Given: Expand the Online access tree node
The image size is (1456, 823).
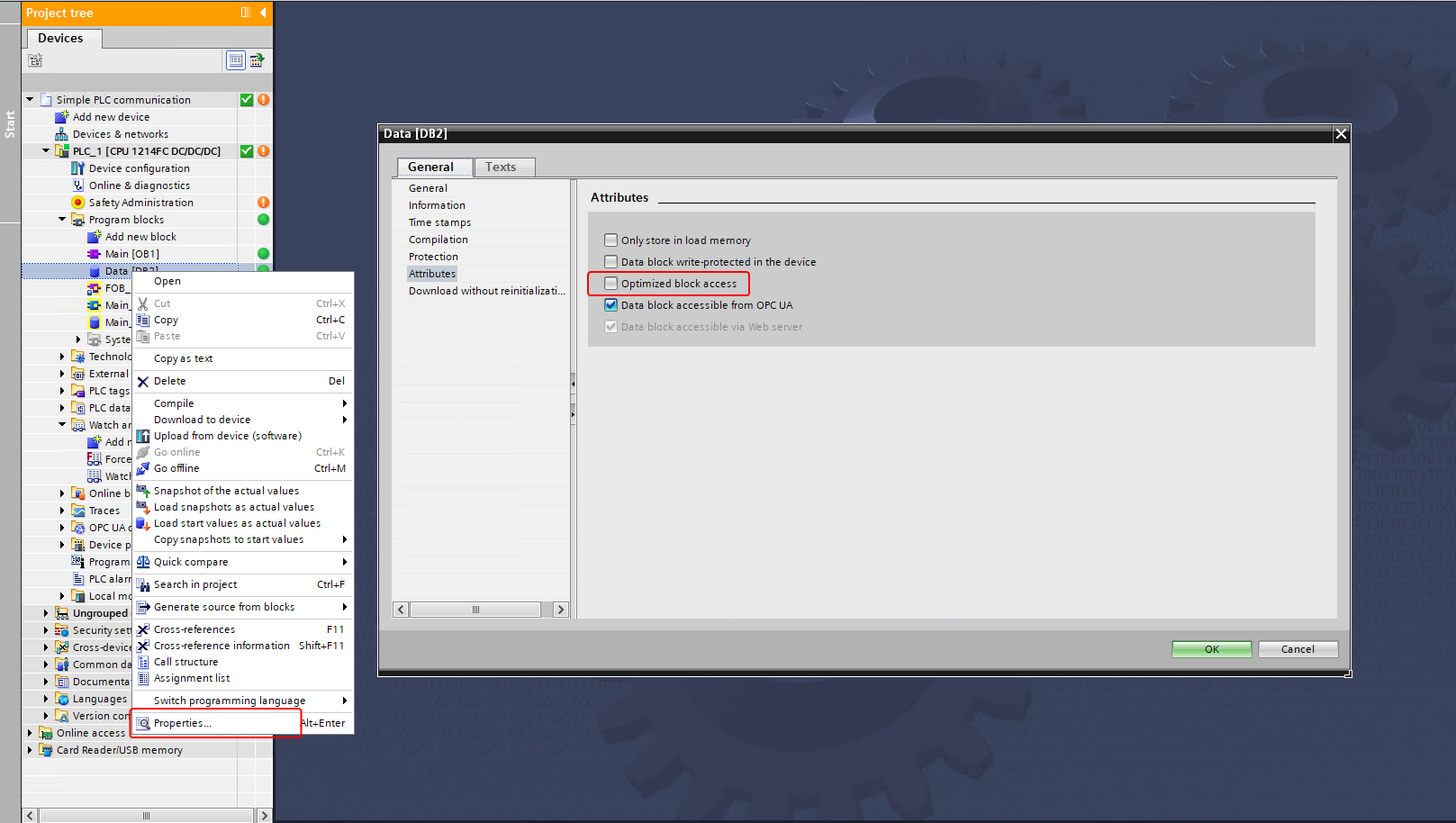Looking at the screenshot, I should click(x=30, y=733).
